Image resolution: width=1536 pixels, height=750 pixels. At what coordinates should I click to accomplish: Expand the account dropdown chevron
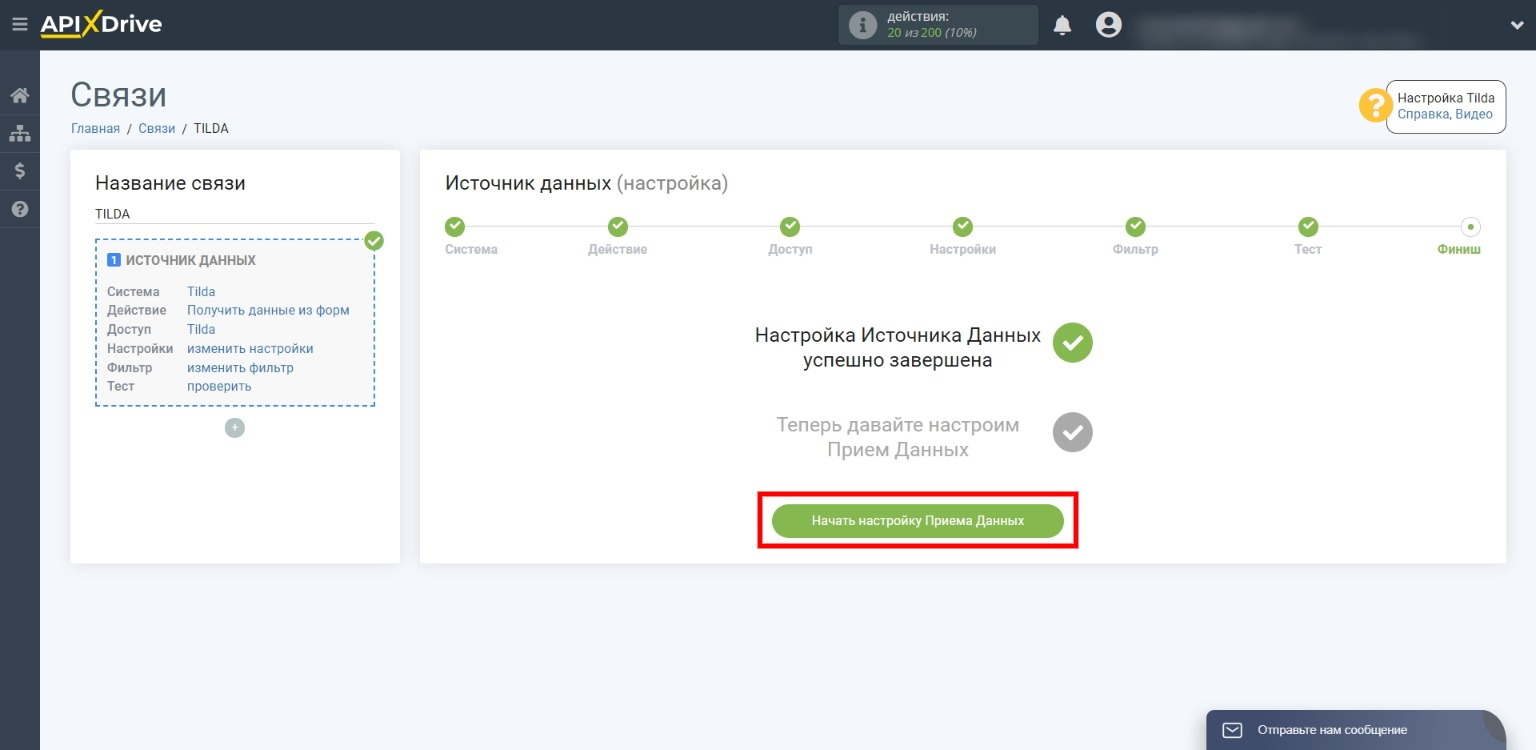(x=1516, y=25)
